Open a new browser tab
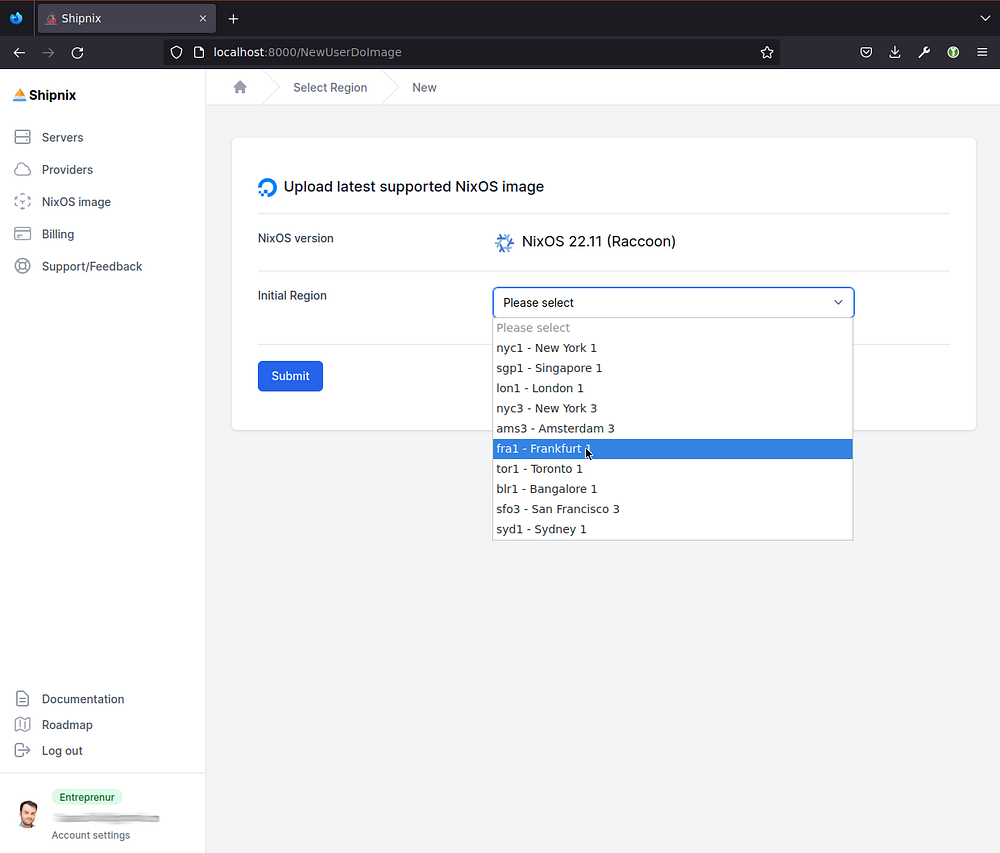Viewport: 1000px width, 853px height. tap(233, 18)
